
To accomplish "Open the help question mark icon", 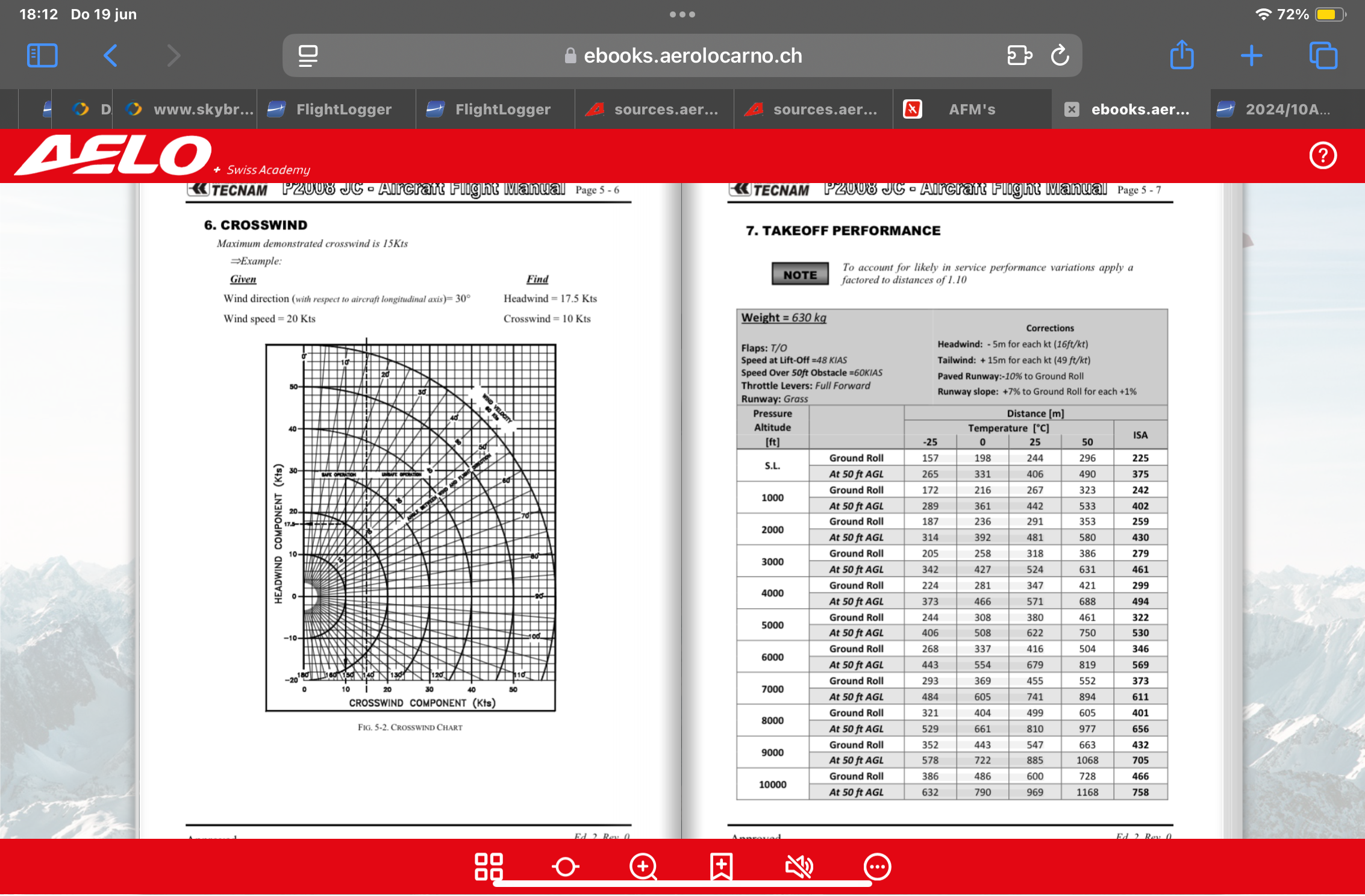I will click(x=1322, y=155).
